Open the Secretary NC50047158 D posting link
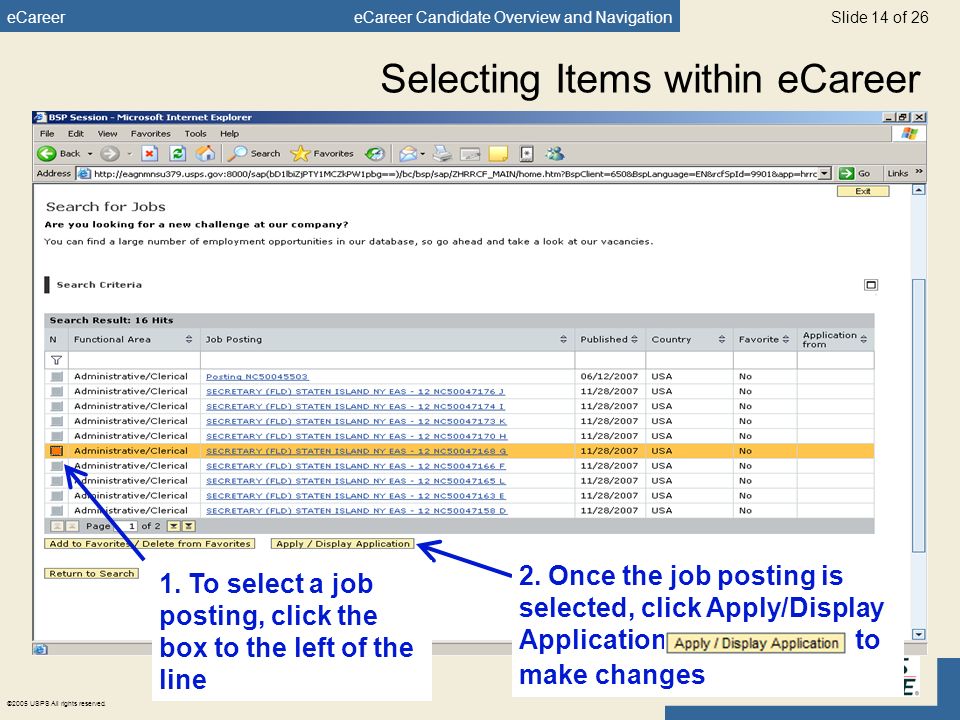 coord(356,511)
